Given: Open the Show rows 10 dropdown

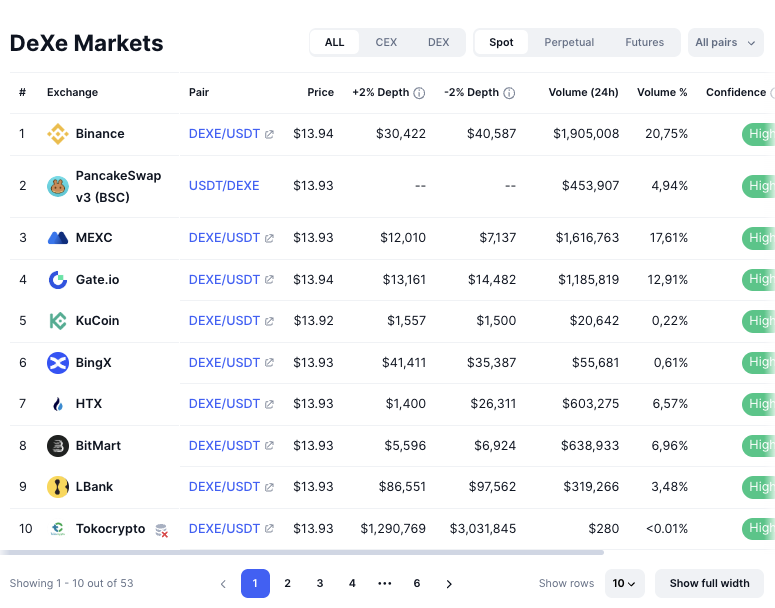Looking at the screenshot, I should coord(624,584).
